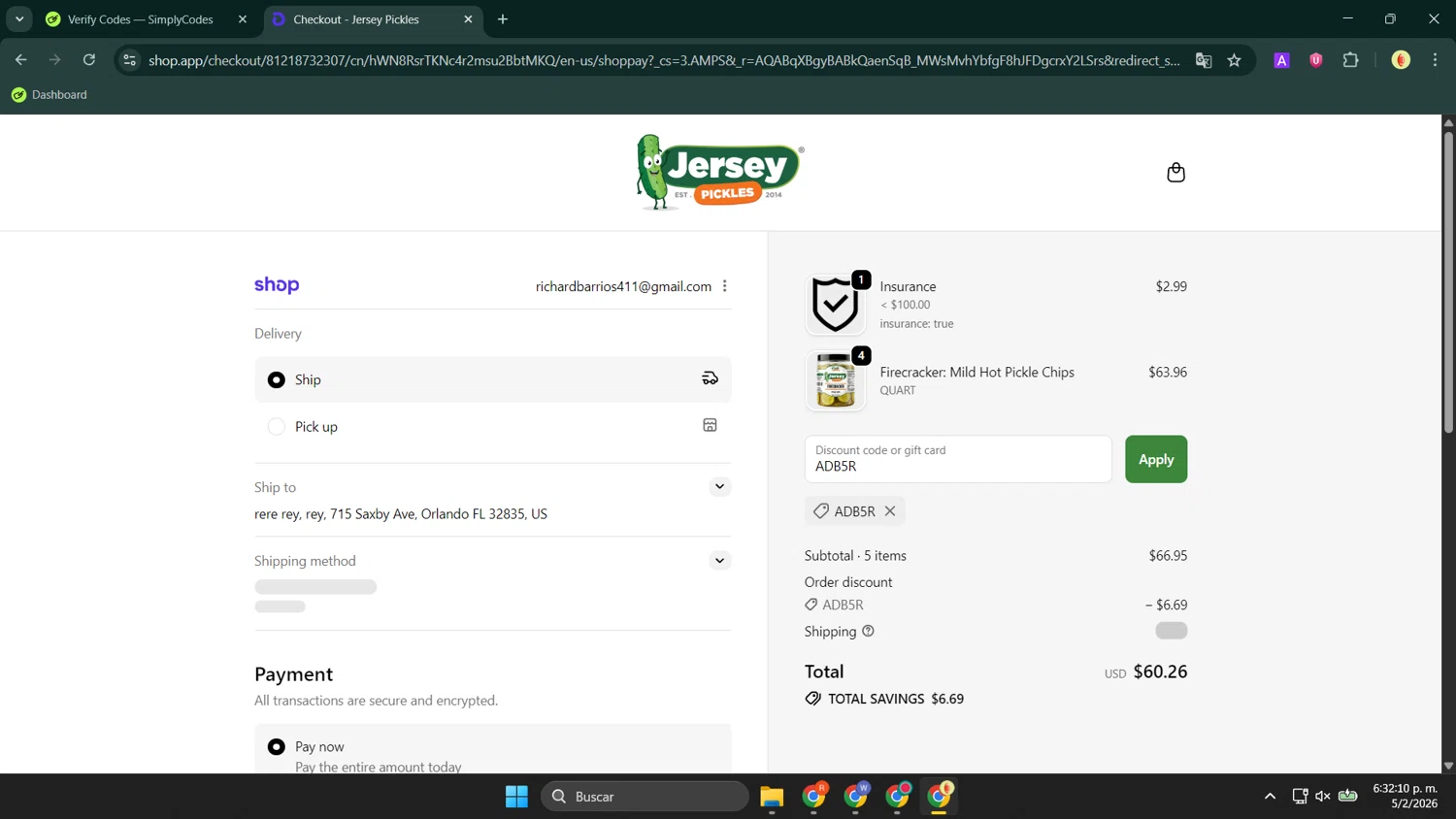
Task: Click the discount code input field
Action: click(958, 459)
